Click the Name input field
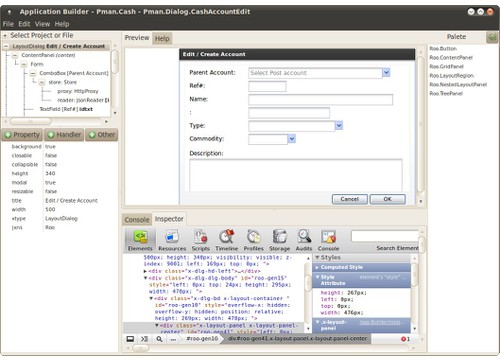Screen dimensions: 500x360 pyautogui.click(x=321, y=99)
